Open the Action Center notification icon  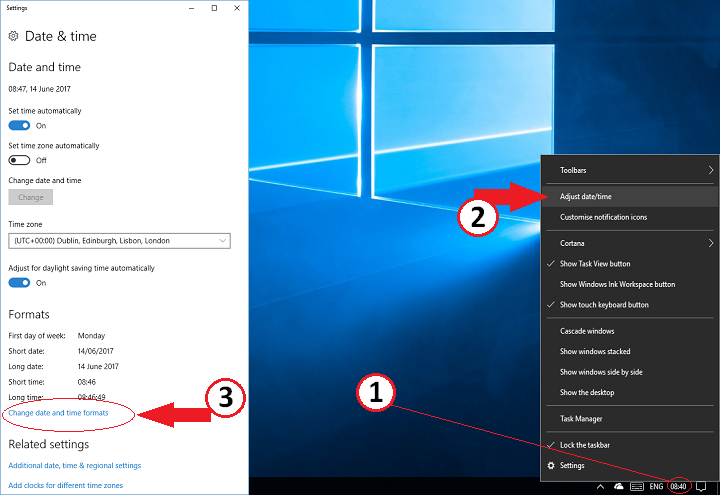702,486
